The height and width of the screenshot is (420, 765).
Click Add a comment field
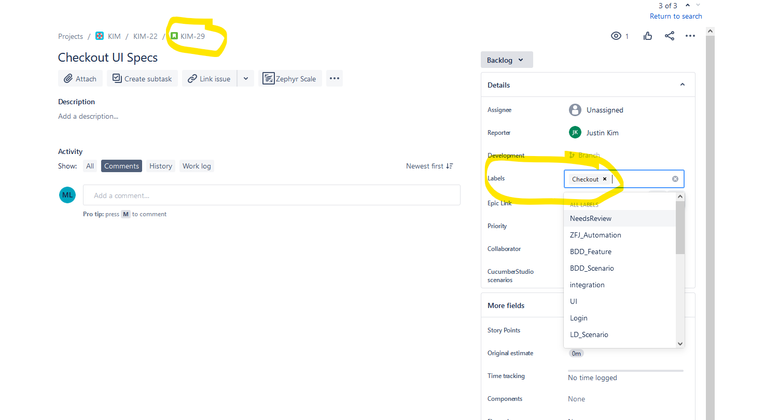[272, 195]
